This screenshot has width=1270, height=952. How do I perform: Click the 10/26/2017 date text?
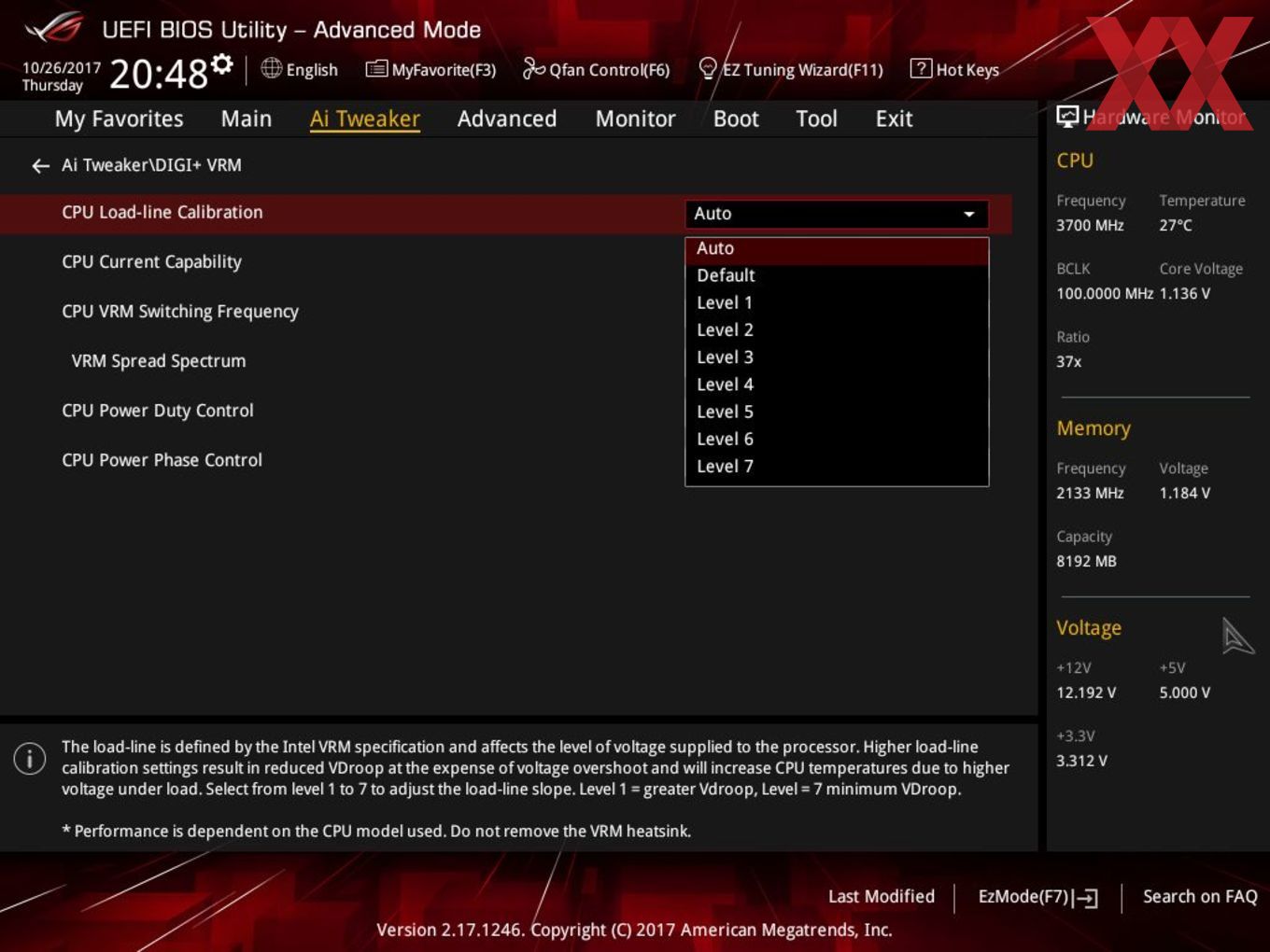(62, 68)
